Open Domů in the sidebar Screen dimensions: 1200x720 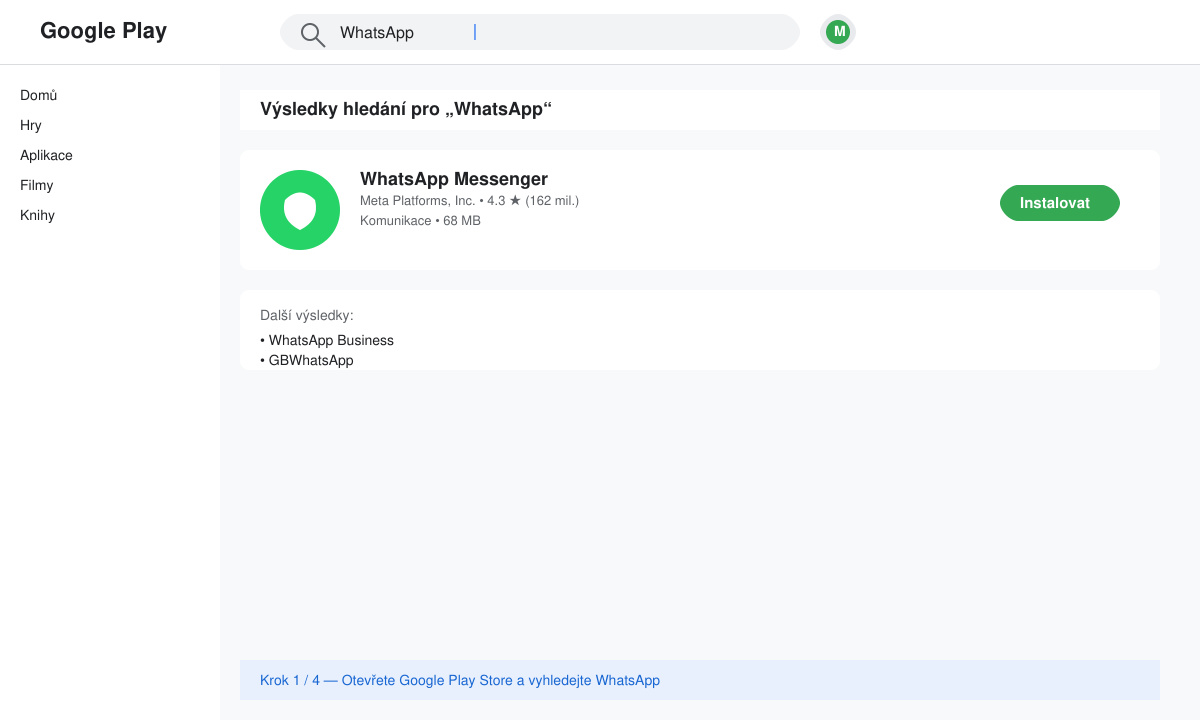coord(39,95)
